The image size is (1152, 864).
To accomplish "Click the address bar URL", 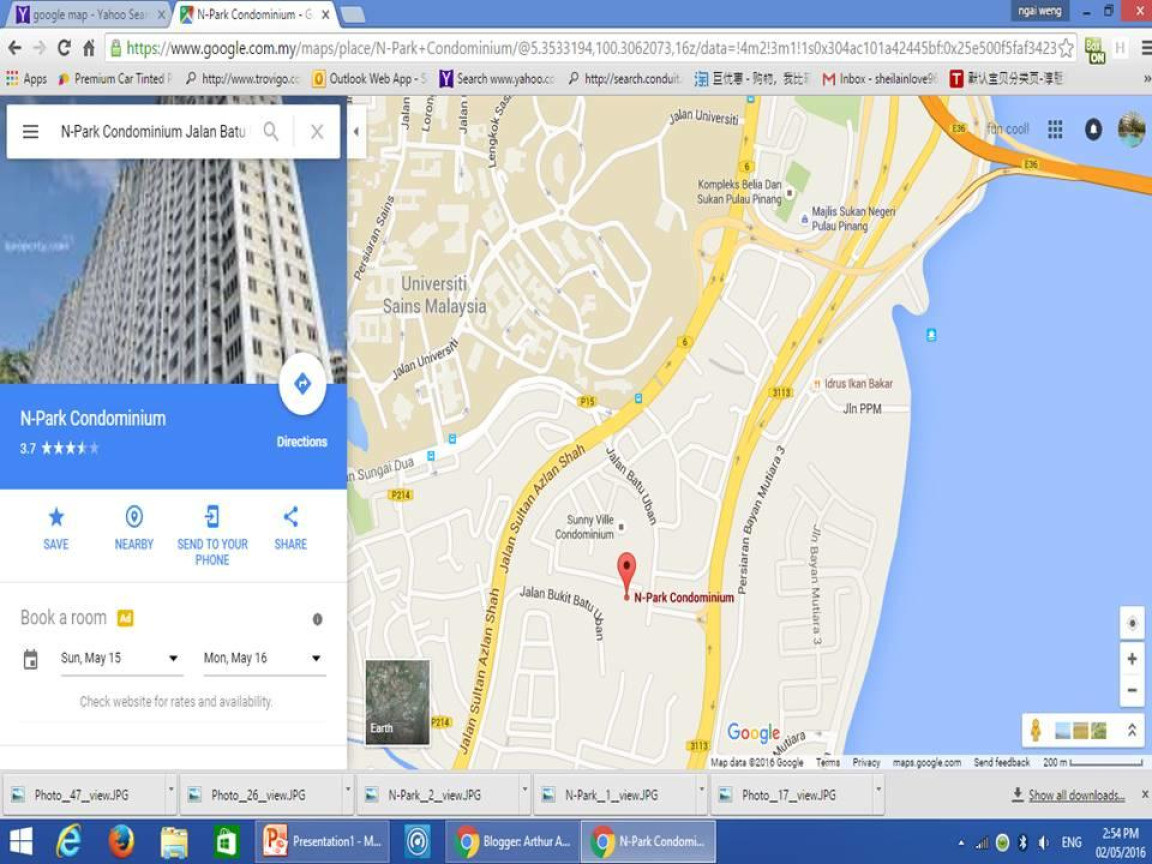I will click(591, 48).
